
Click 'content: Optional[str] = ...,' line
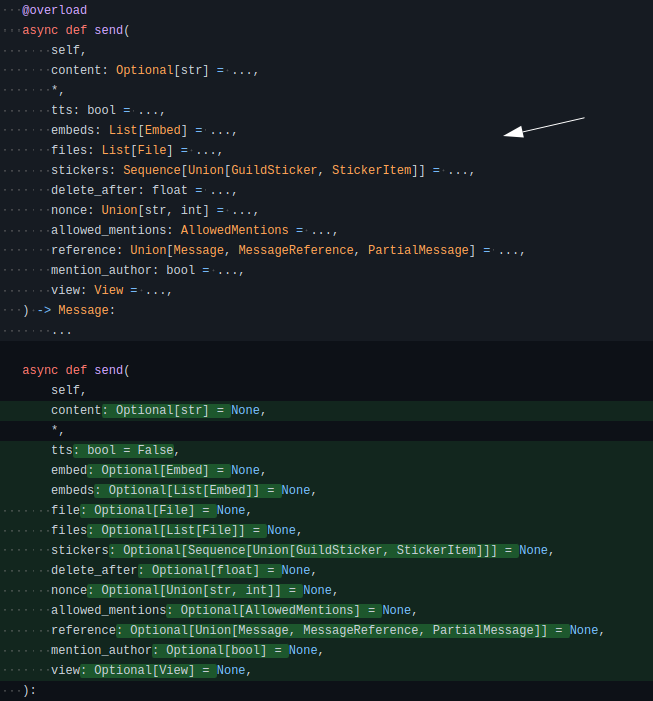(155, 70)
